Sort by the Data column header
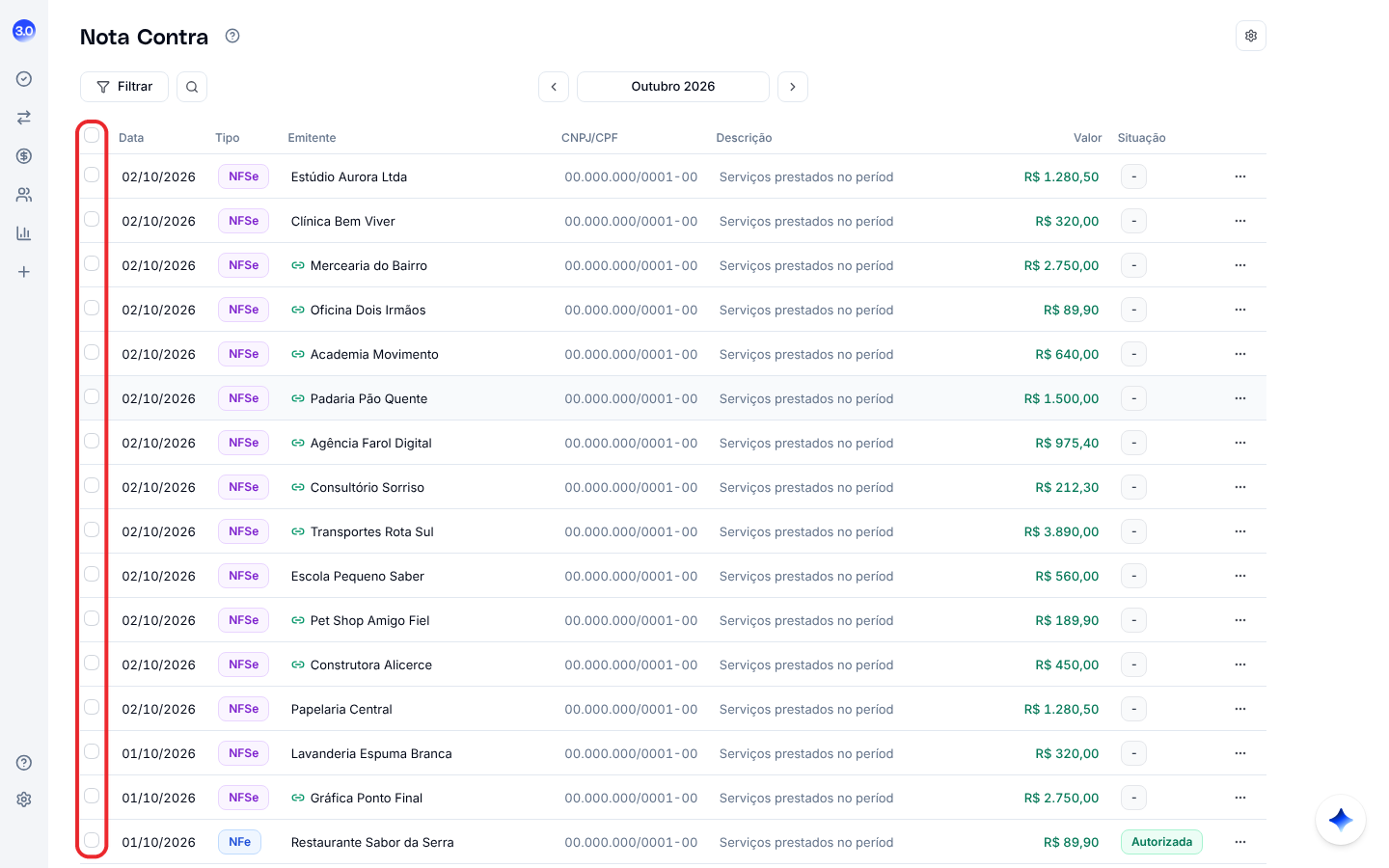The image size is (1389, 868). coord(131,138)
